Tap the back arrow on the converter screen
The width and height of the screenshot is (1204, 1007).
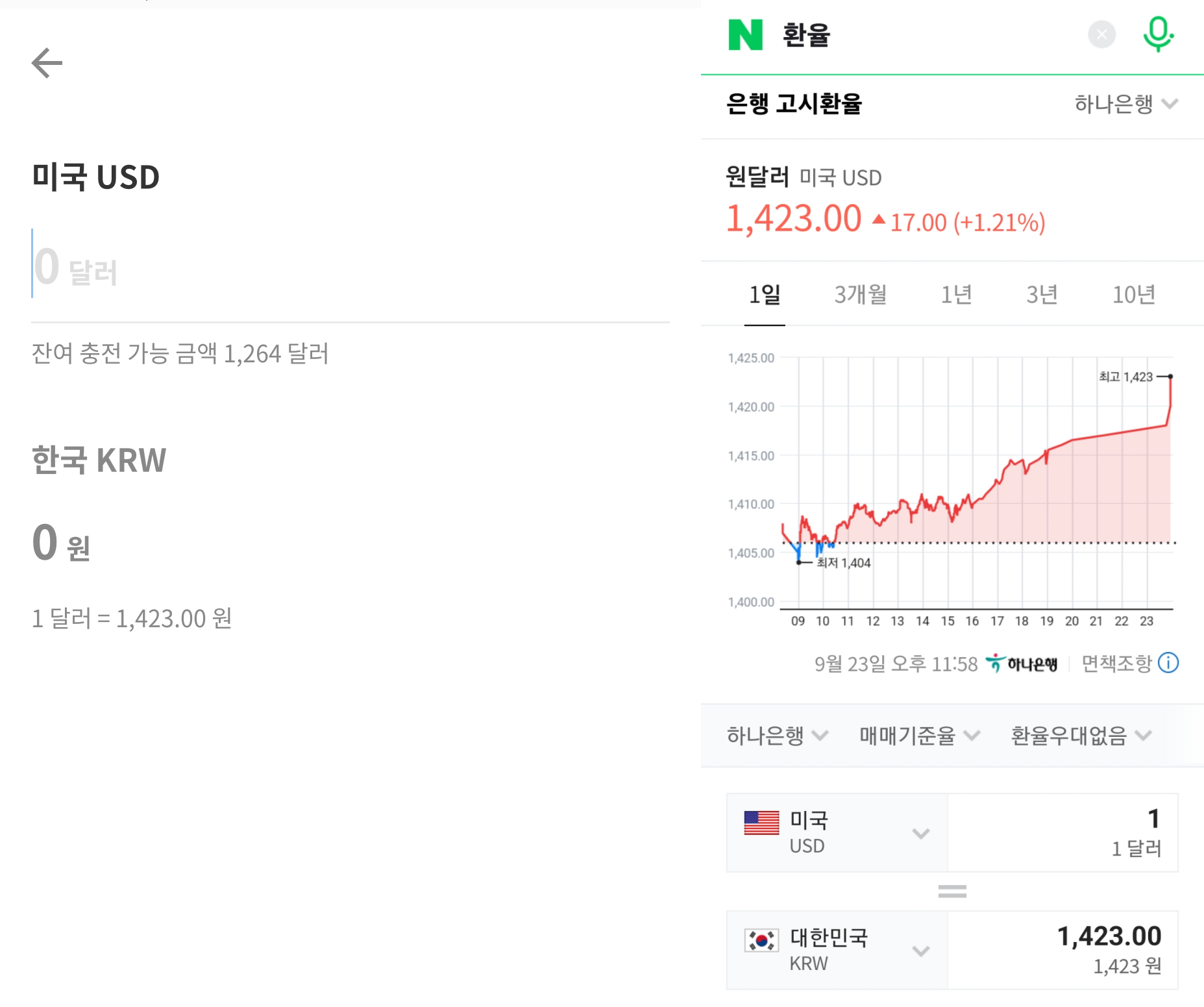[x=46, y=62]
